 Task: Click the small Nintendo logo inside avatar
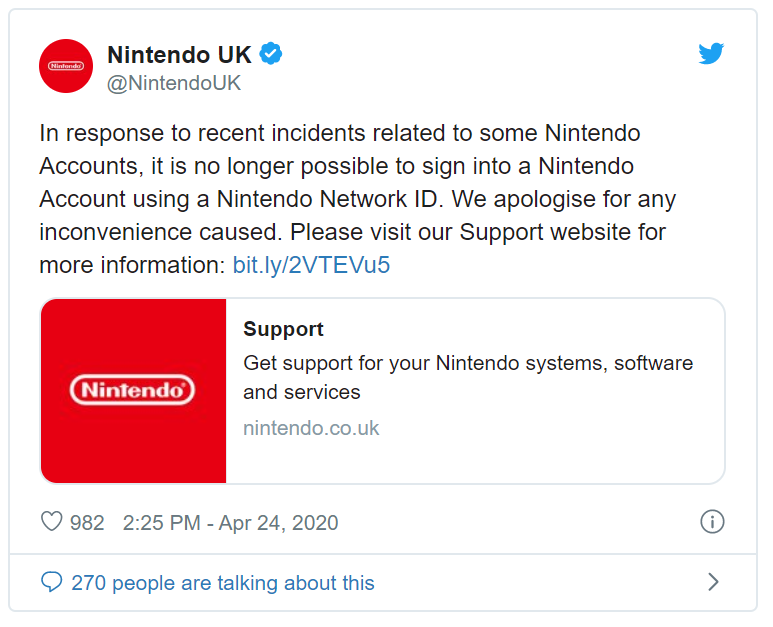[x=66, y=66]
